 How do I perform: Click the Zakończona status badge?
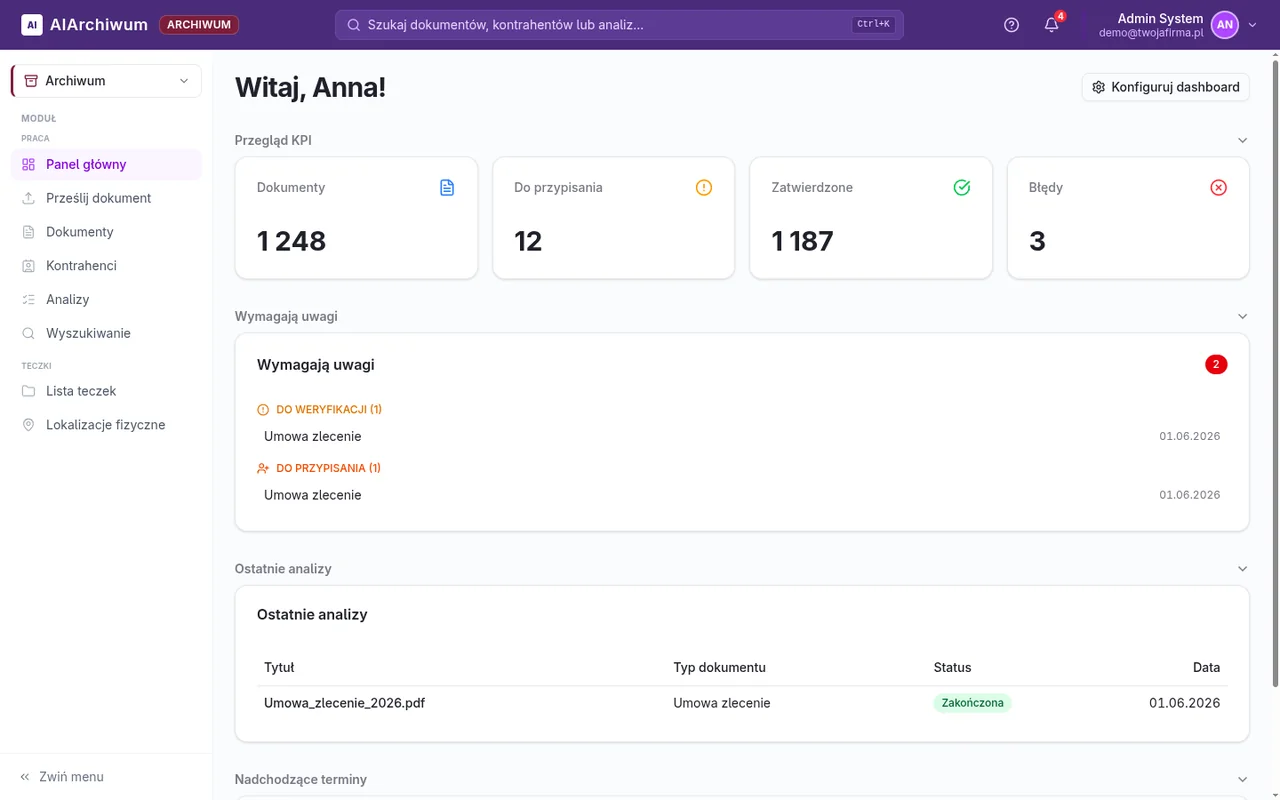[973, 703]
